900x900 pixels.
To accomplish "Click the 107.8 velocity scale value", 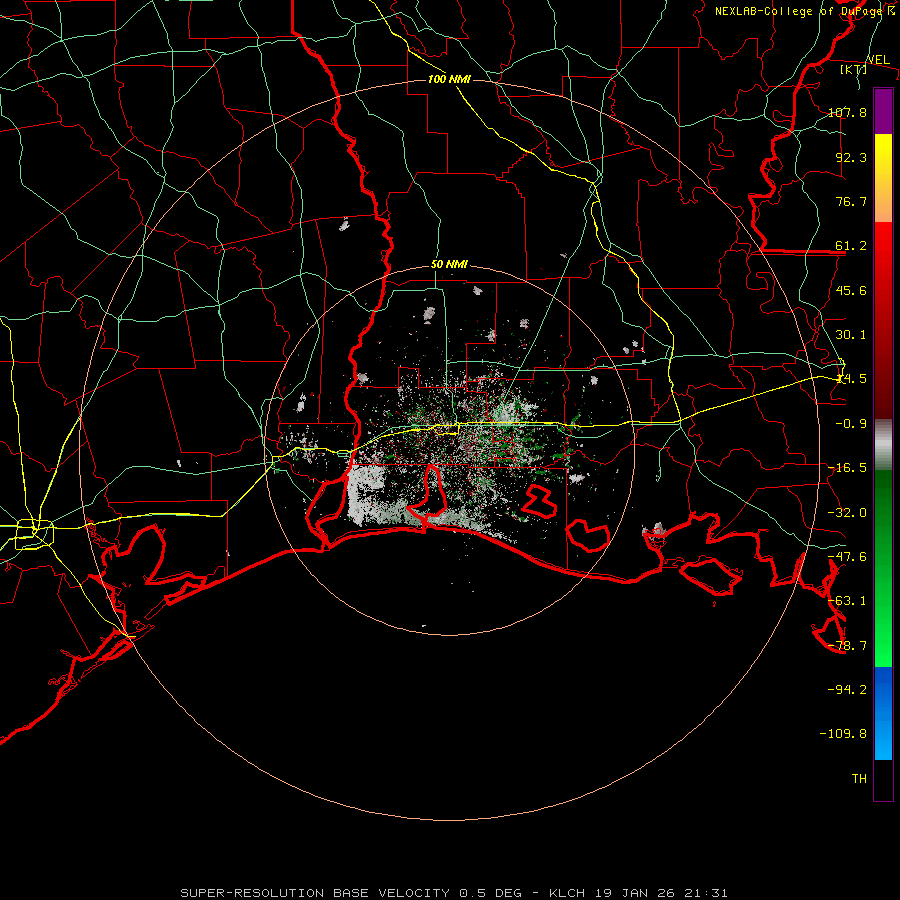I will tap(847, 112).
